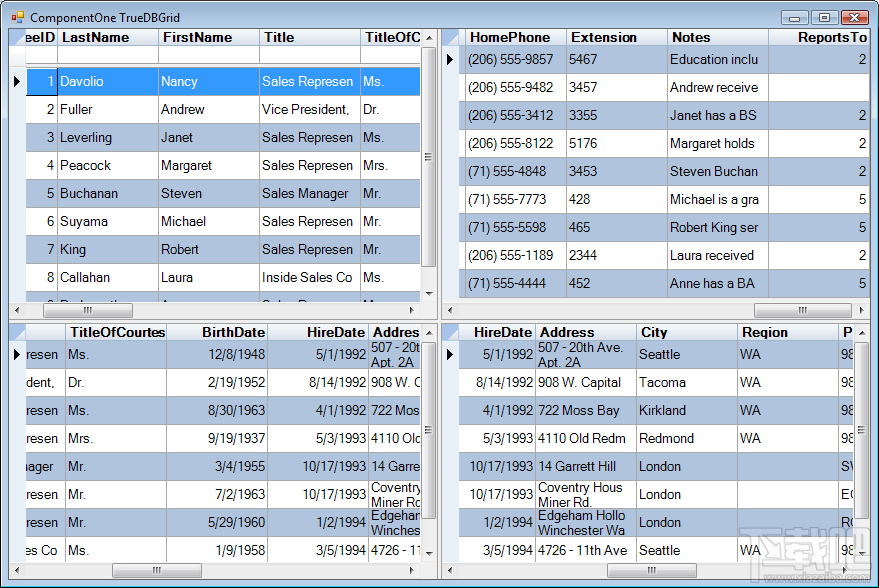This screenshot has height=588, width=879.
Task: Click the Margaret first name cell
Action: point(209,165)
